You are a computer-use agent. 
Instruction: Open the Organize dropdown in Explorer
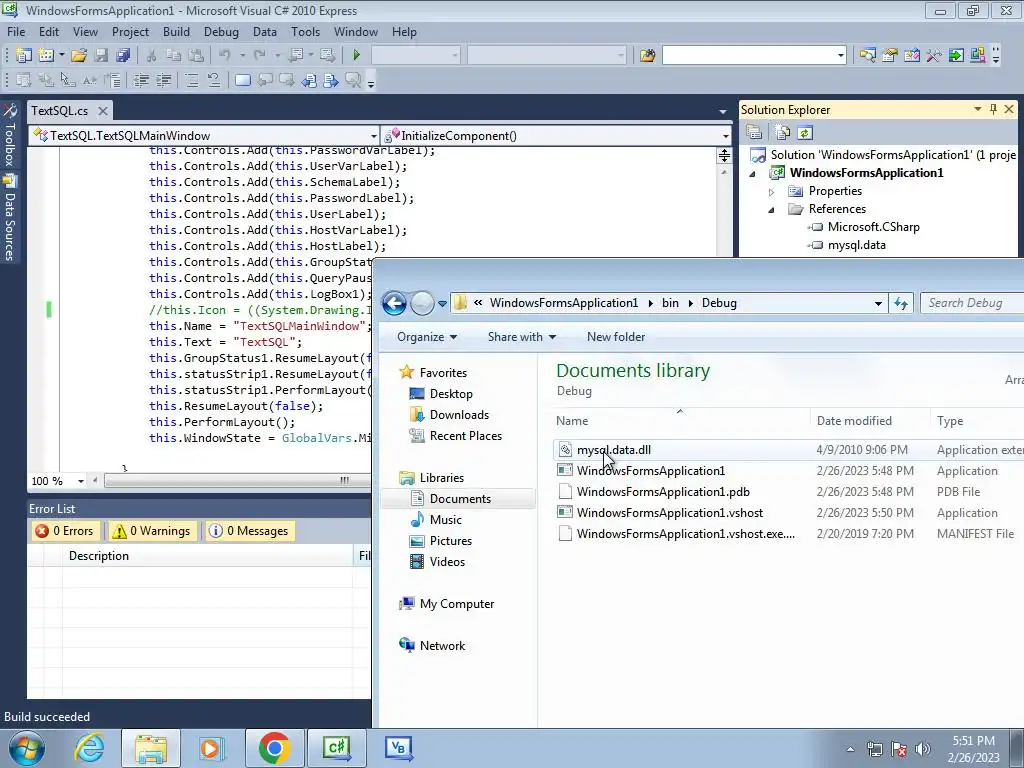427,337
